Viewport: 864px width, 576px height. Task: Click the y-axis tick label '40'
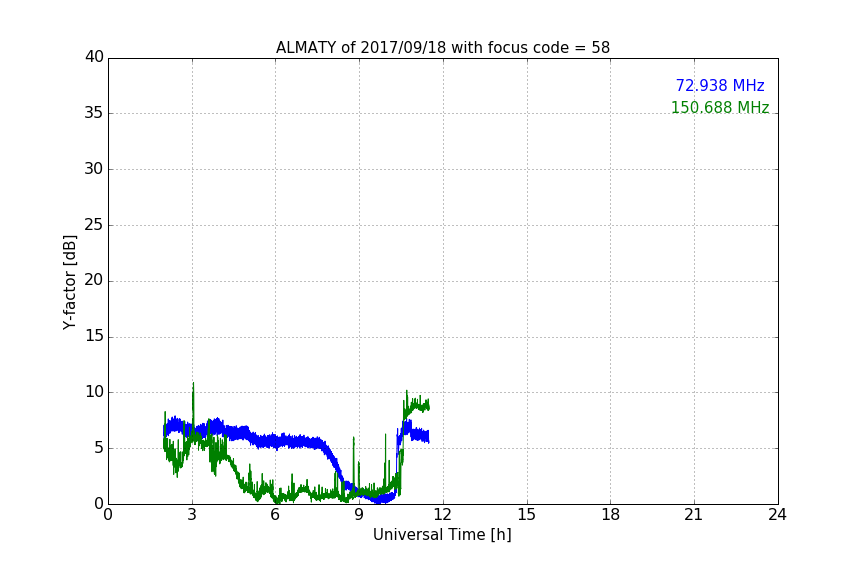94,57
